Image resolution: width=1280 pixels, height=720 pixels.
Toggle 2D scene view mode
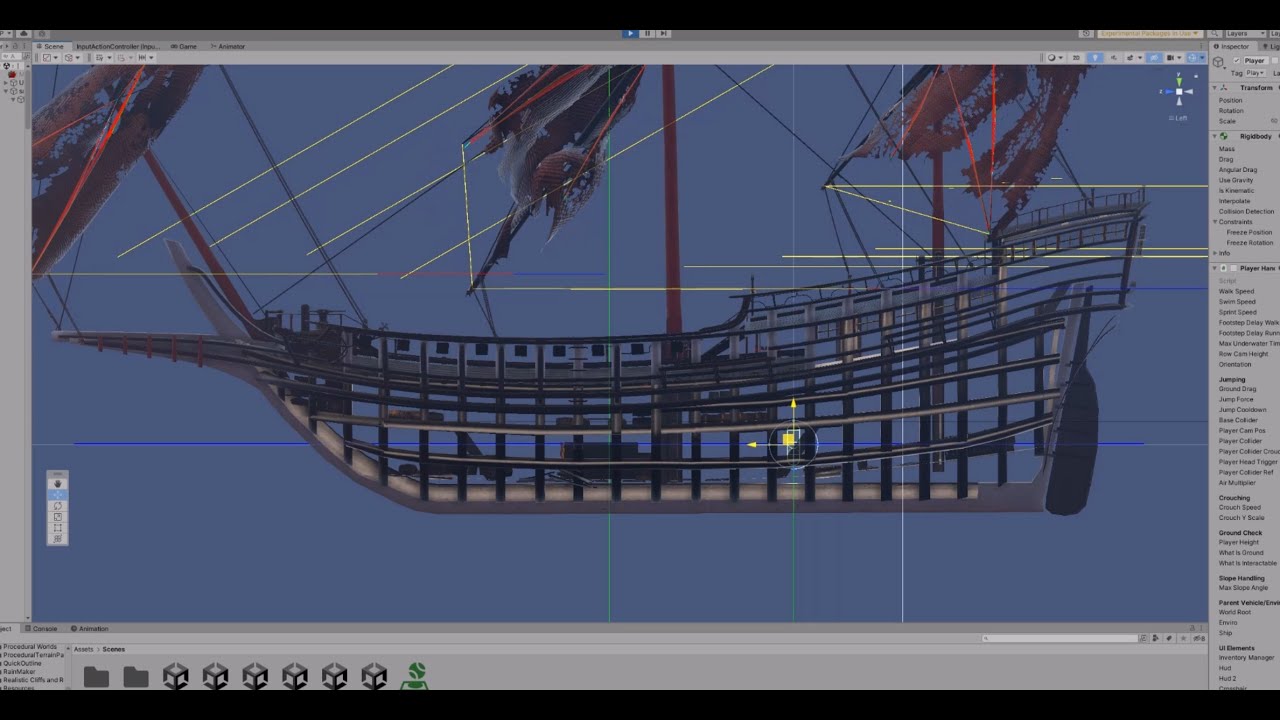[x=1076, y=58]
